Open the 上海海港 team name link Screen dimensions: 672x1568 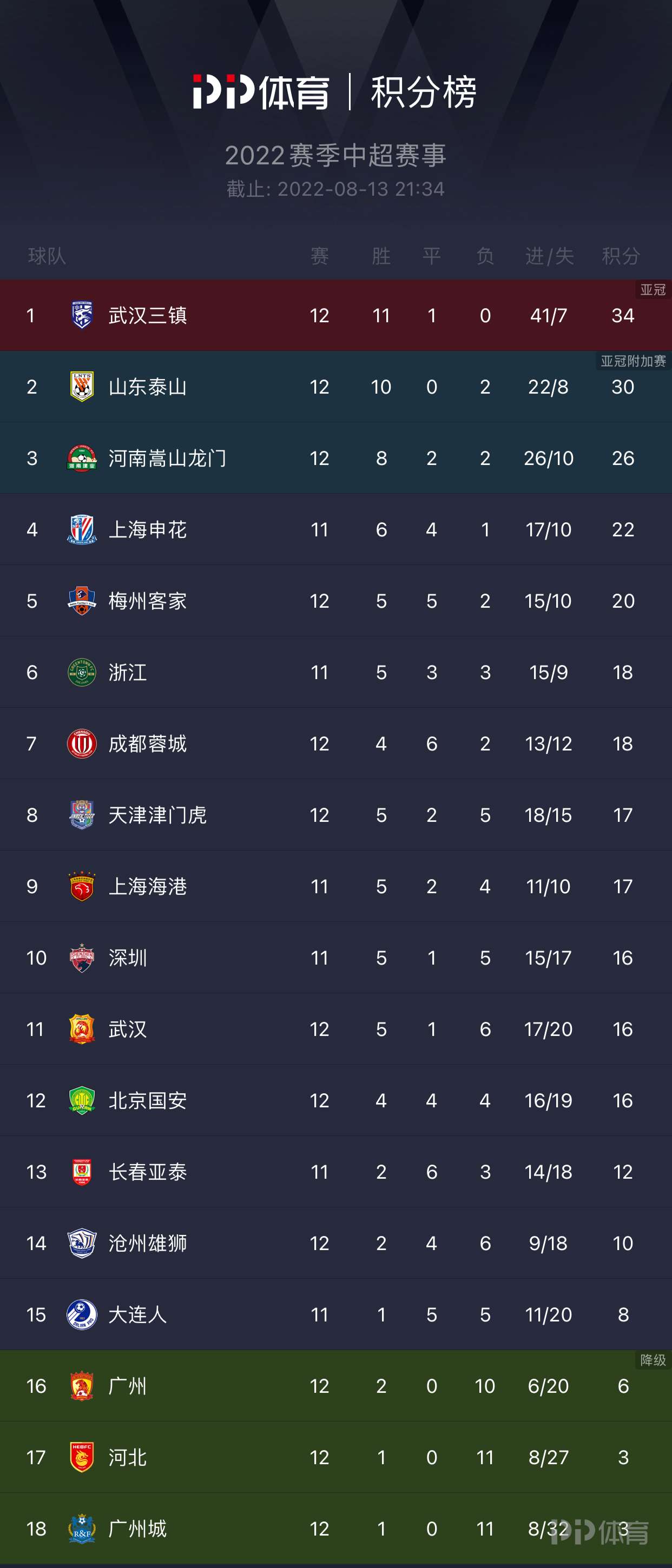147,886
